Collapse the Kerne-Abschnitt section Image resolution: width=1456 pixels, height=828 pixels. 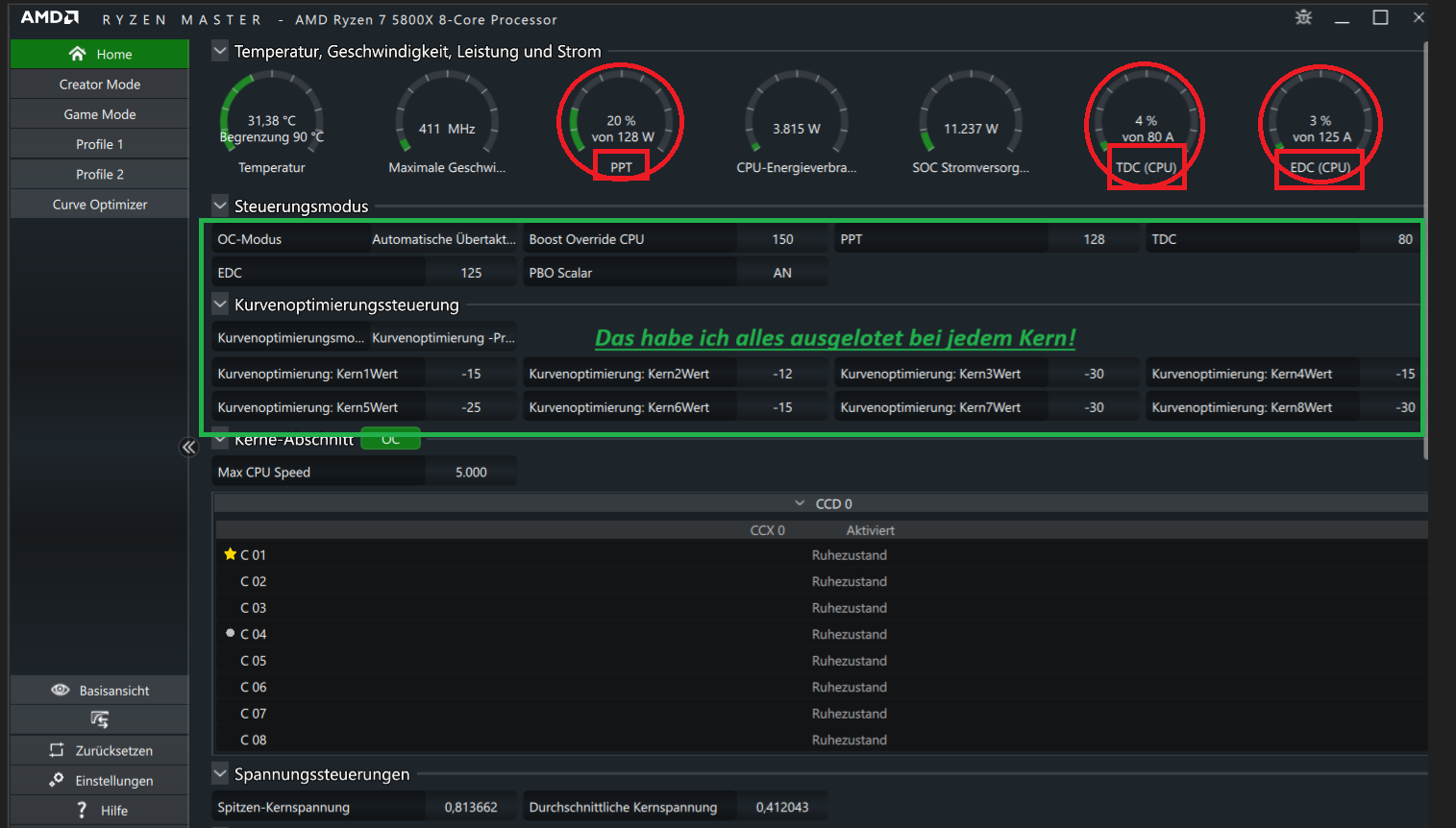point(220,439)
